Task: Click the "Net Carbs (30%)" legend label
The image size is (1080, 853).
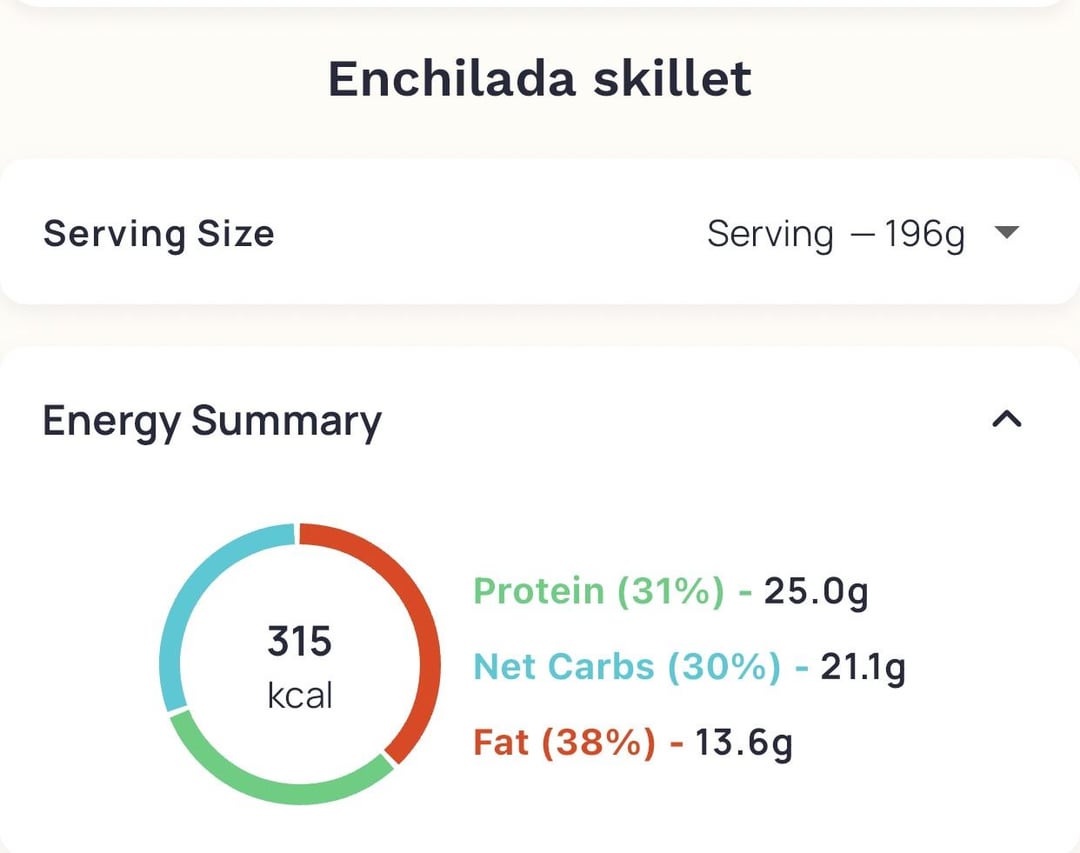Action: (x=626, y=667)
